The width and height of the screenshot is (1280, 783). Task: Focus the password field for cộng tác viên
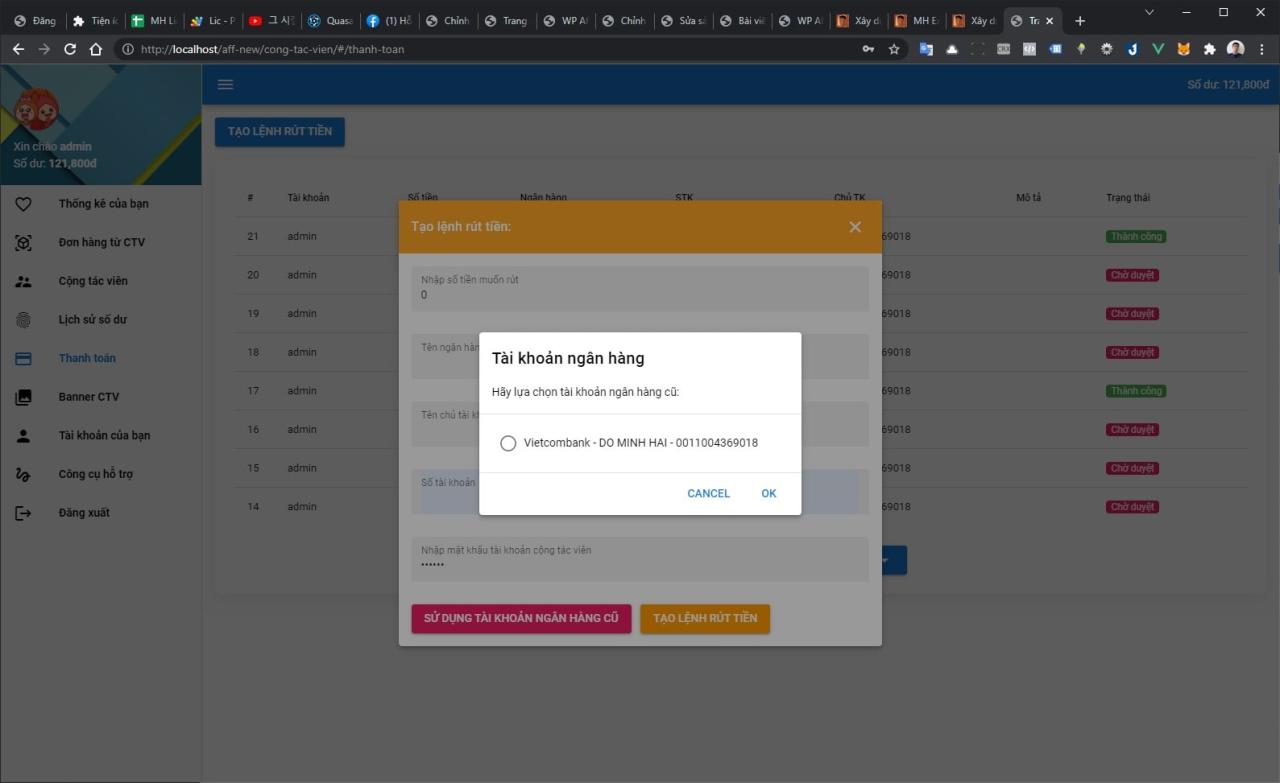[x=640, y=565]
